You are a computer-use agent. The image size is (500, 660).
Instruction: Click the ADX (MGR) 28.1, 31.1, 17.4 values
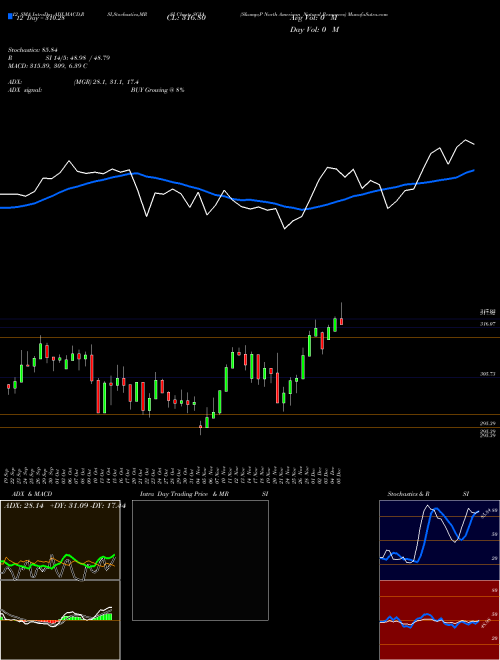[x=106, y=82]
